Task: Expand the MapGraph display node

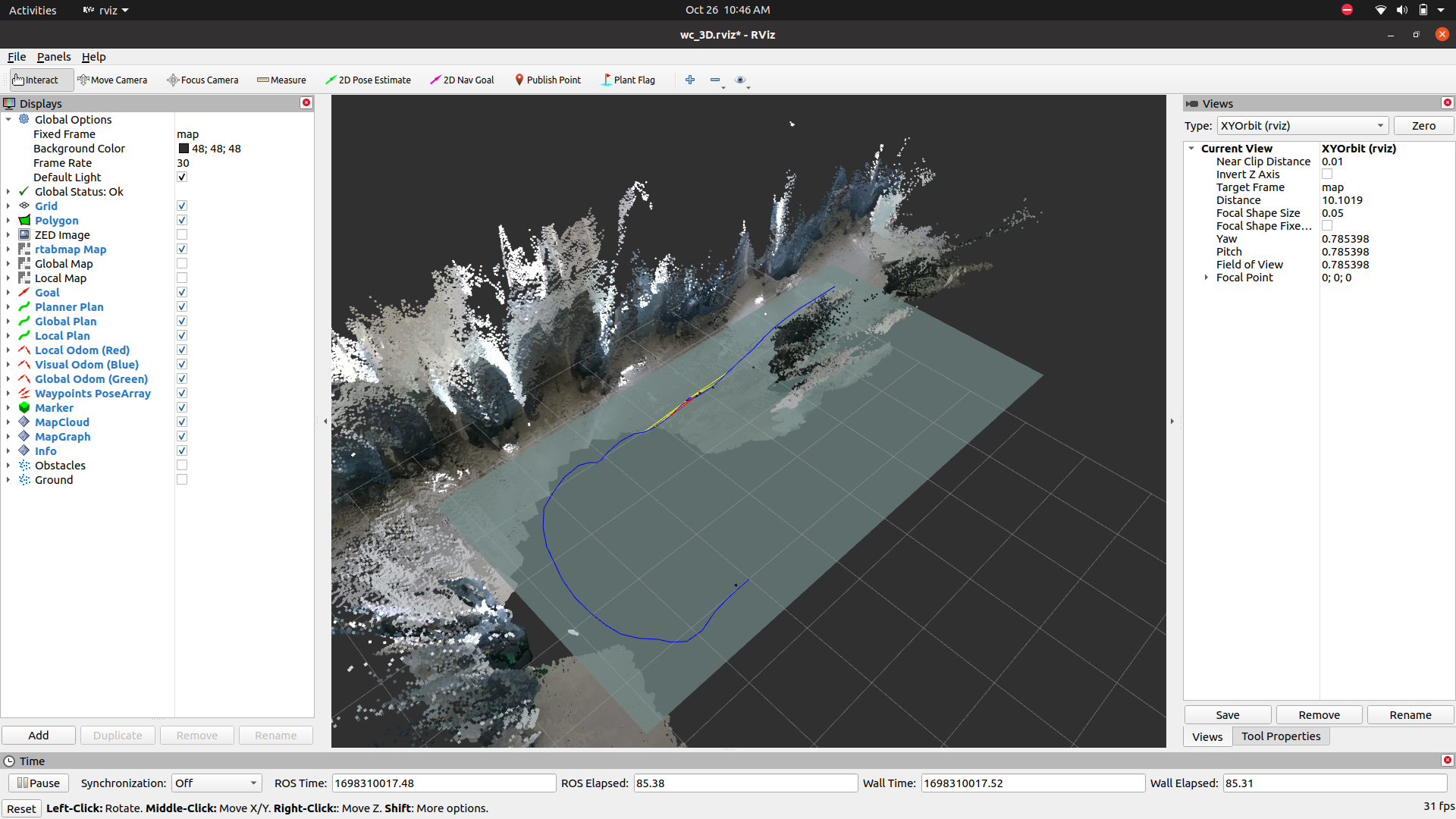Action: 8,436
